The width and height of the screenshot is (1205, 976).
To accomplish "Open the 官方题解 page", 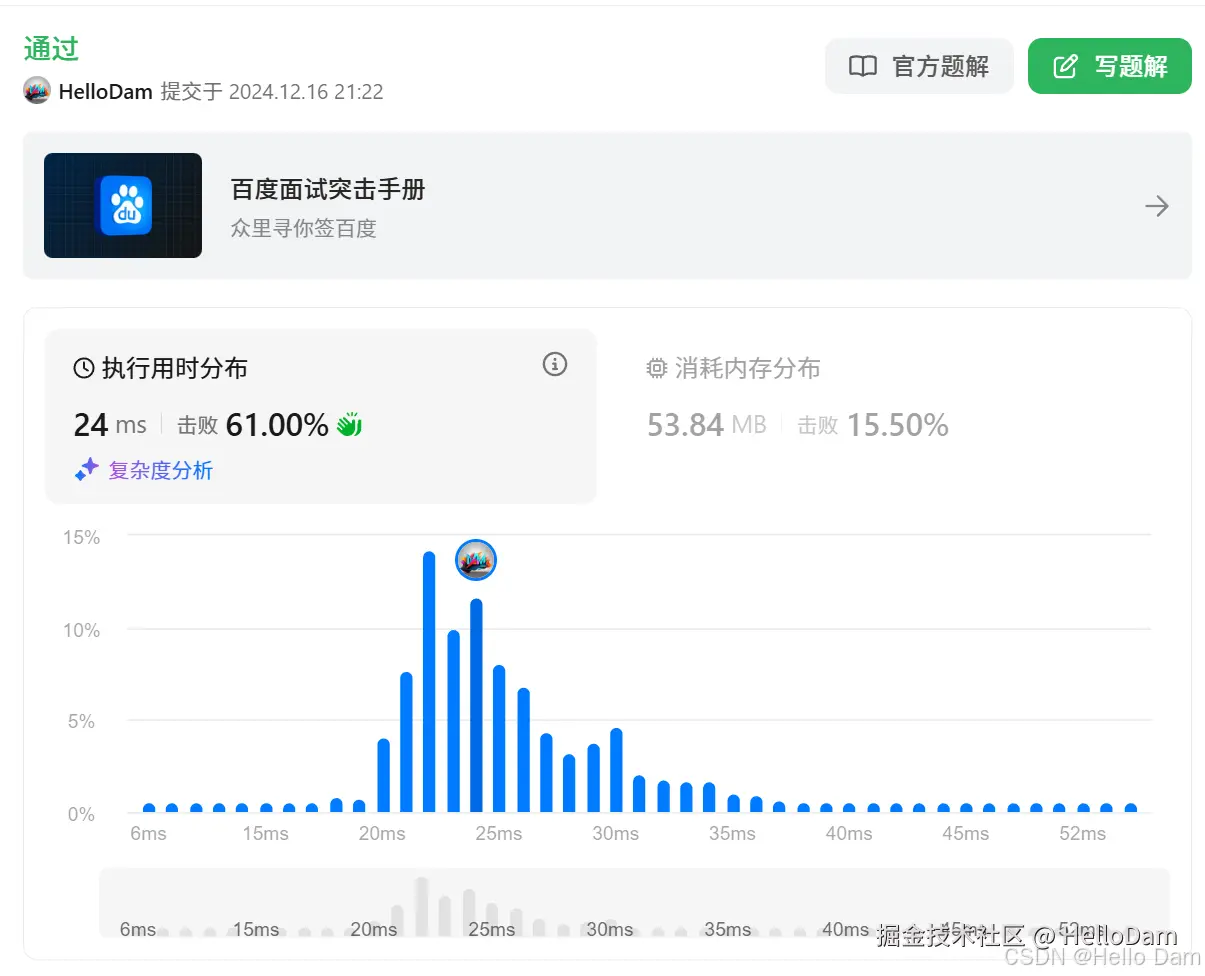I will coord(918,66).
